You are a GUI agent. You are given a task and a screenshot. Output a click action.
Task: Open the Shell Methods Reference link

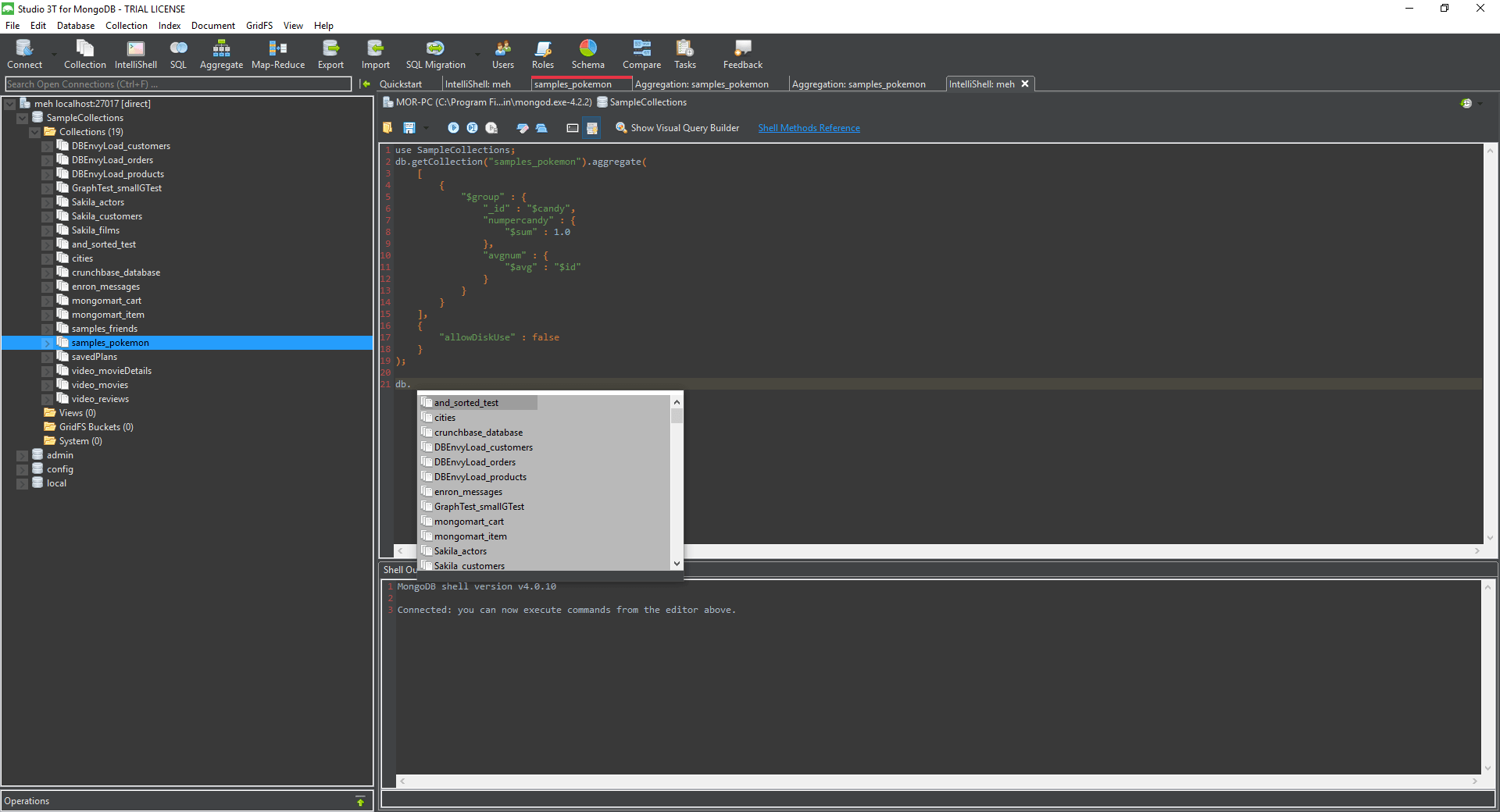pos(809,128)
